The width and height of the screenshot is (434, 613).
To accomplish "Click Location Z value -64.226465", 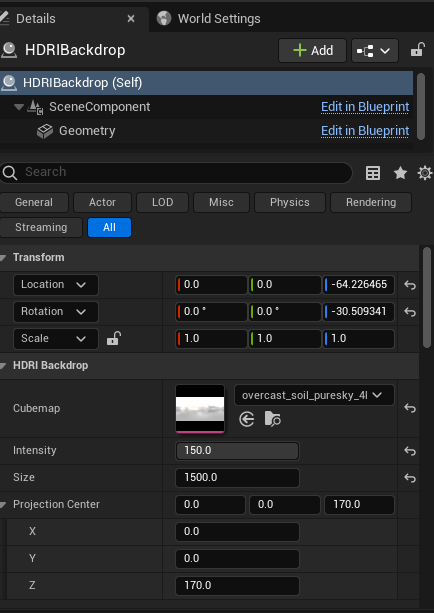I will (x=359, y=285).
